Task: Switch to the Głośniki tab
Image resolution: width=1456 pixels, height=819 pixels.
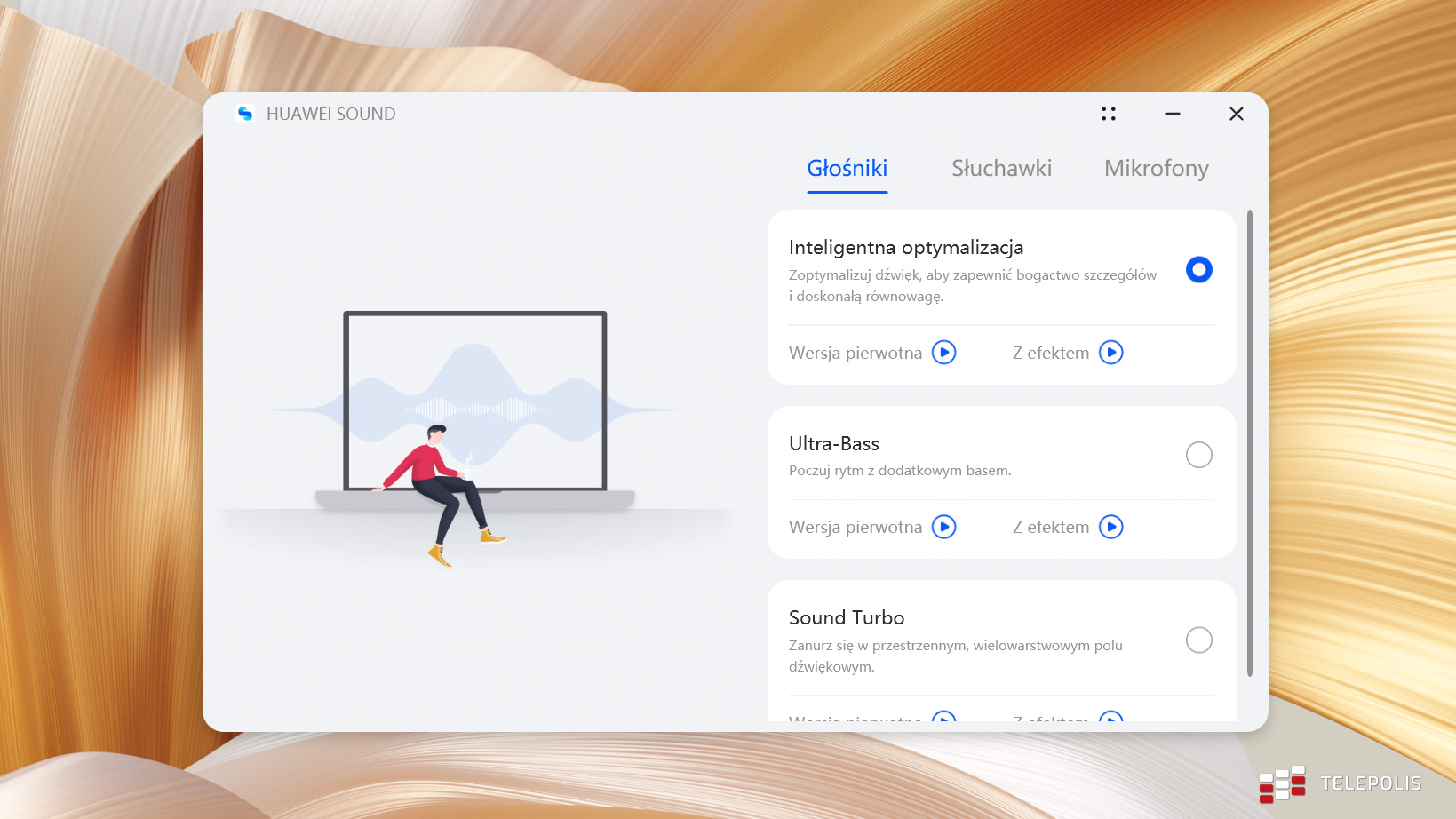Action: click(847, 169)
